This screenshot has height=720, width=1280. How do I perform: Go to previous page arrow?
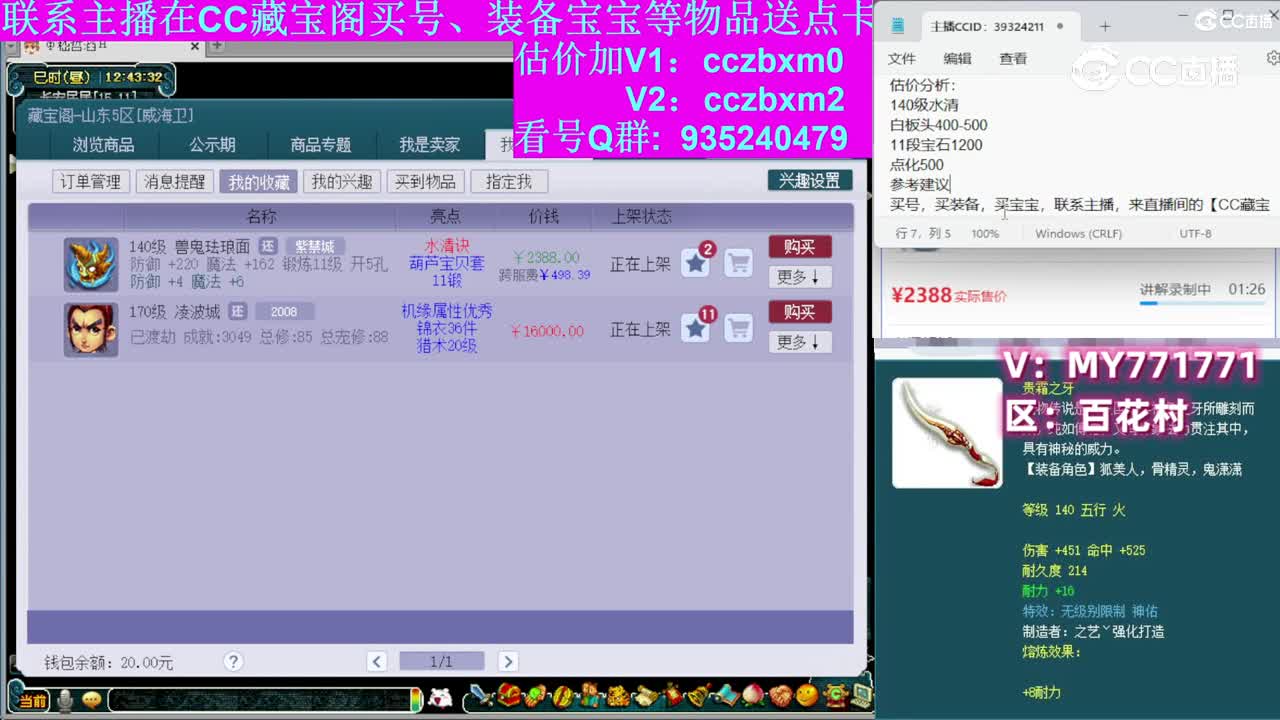click(x=377, y=661)
